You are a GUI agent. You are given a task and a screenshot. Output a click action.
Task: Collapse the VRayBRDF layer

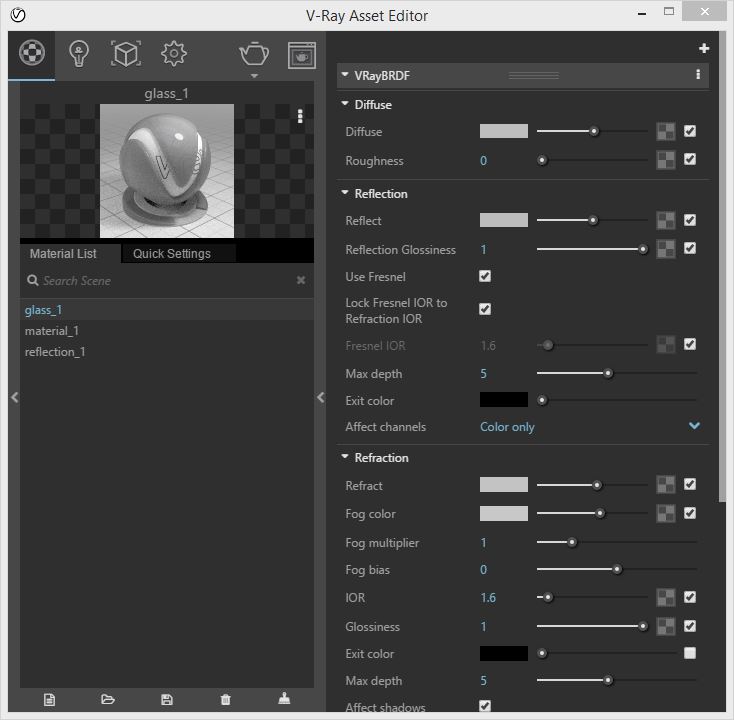pos(345,74)
